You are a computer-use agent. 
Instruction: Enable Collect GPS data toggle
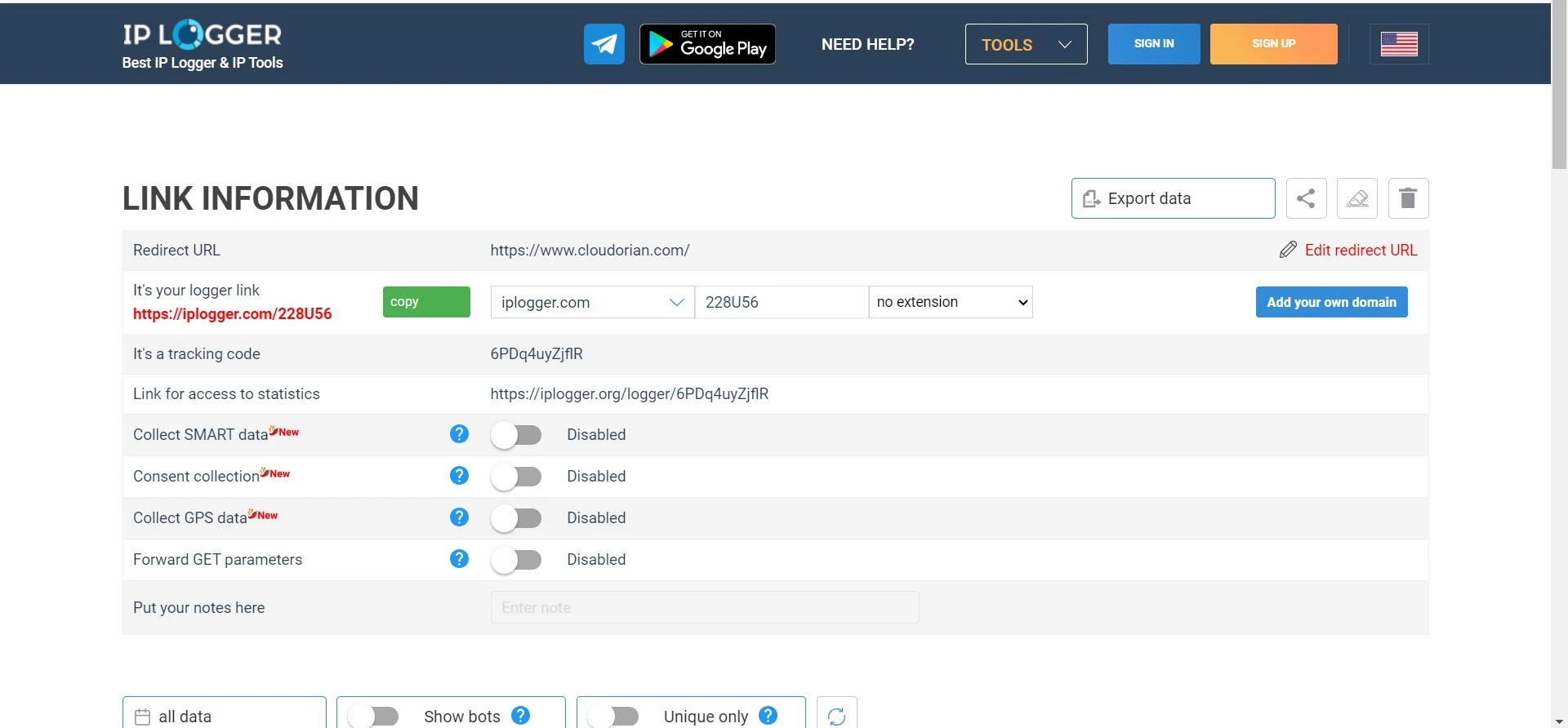pos(516,518)
